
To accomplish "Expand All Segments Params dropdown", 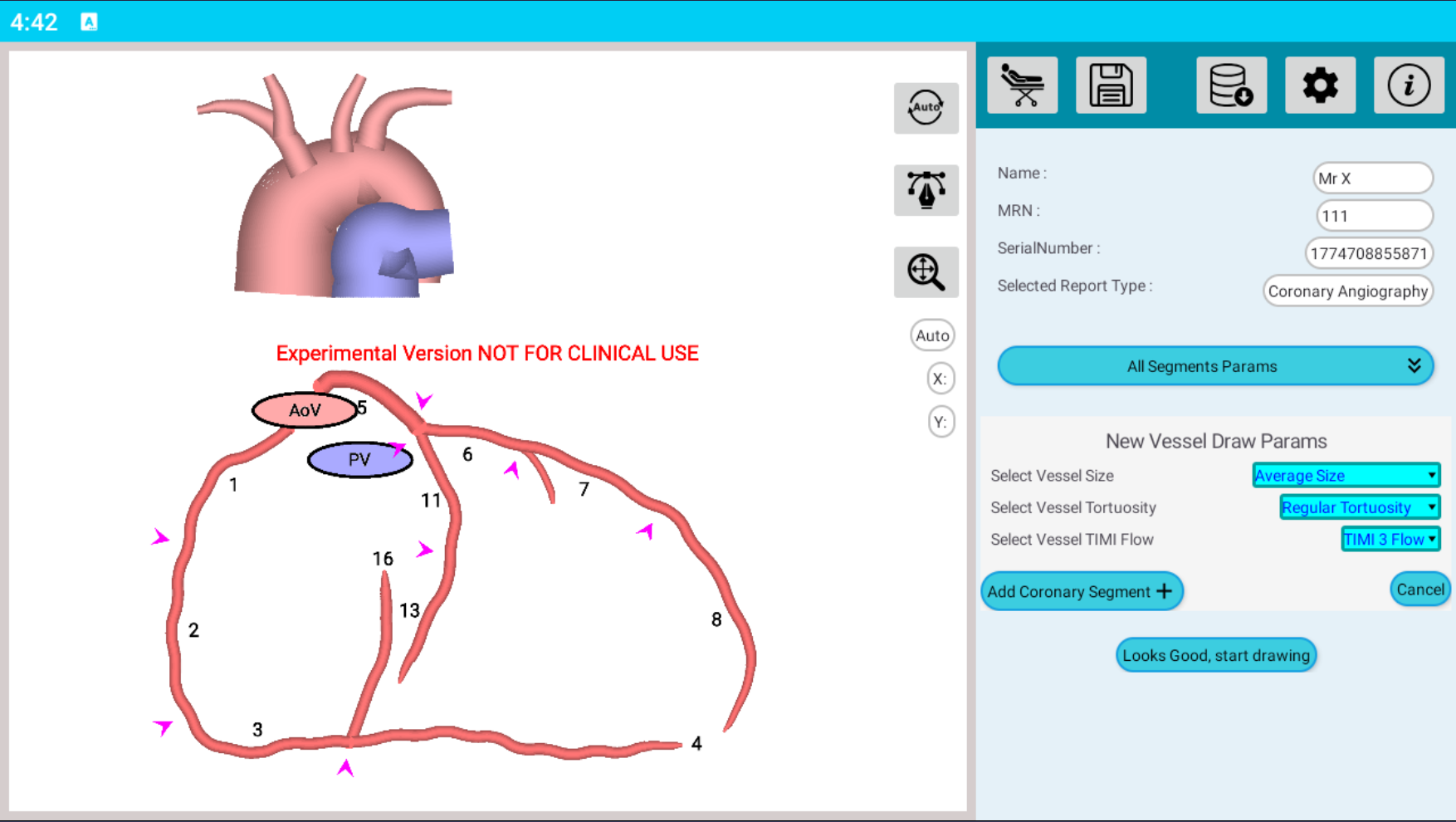I will (1214, 366).
